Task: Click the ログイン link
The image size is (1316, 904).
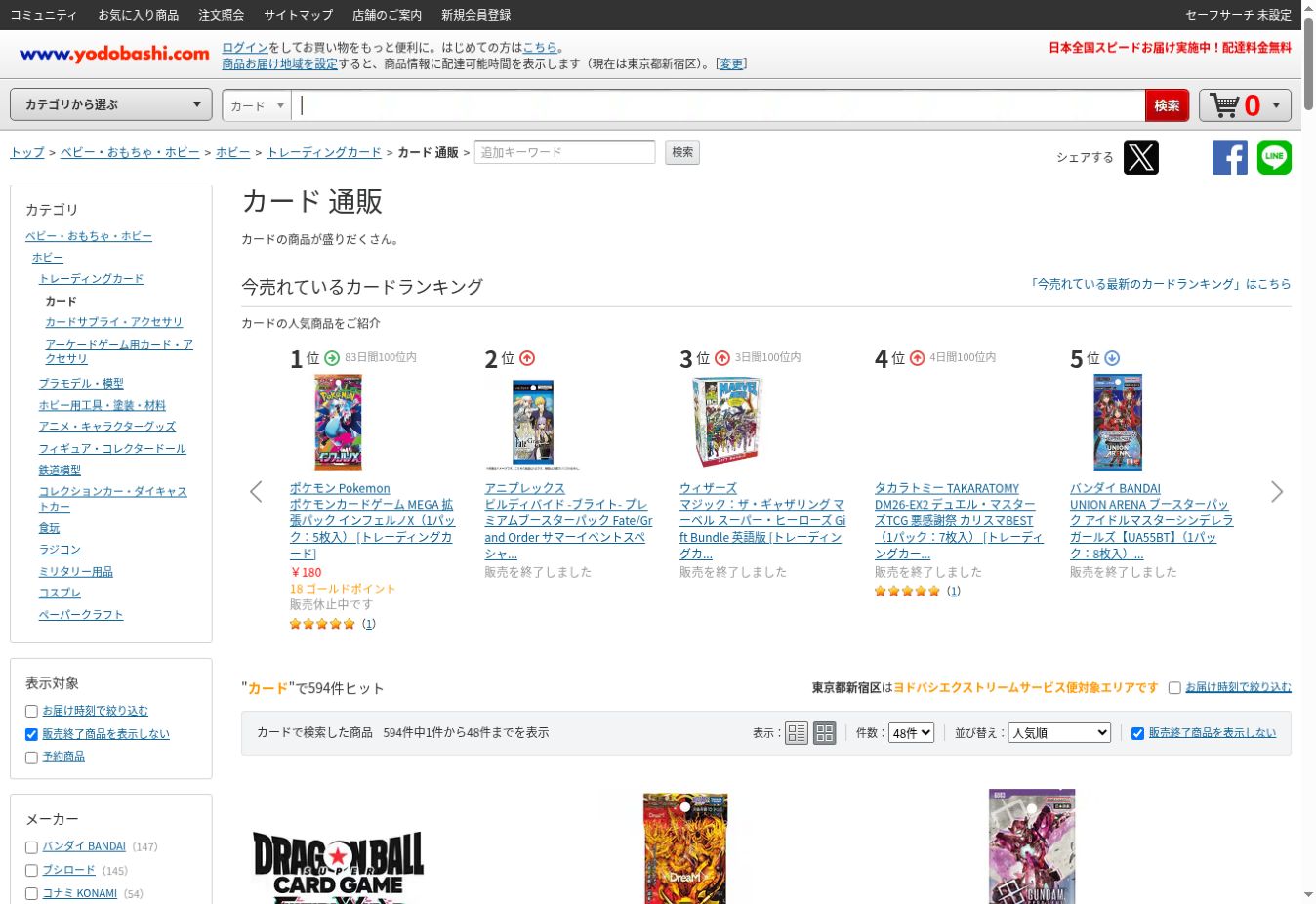Action: pos(245,47)
